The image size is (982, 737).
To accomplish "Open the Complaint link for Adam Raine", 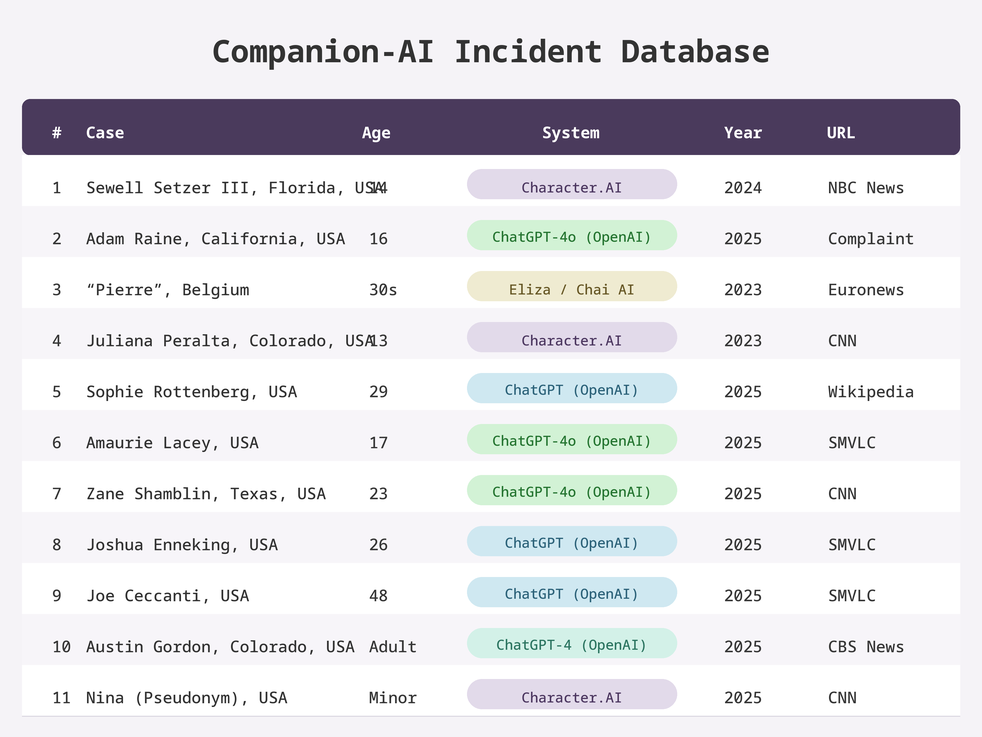I will tap(871, 239).
